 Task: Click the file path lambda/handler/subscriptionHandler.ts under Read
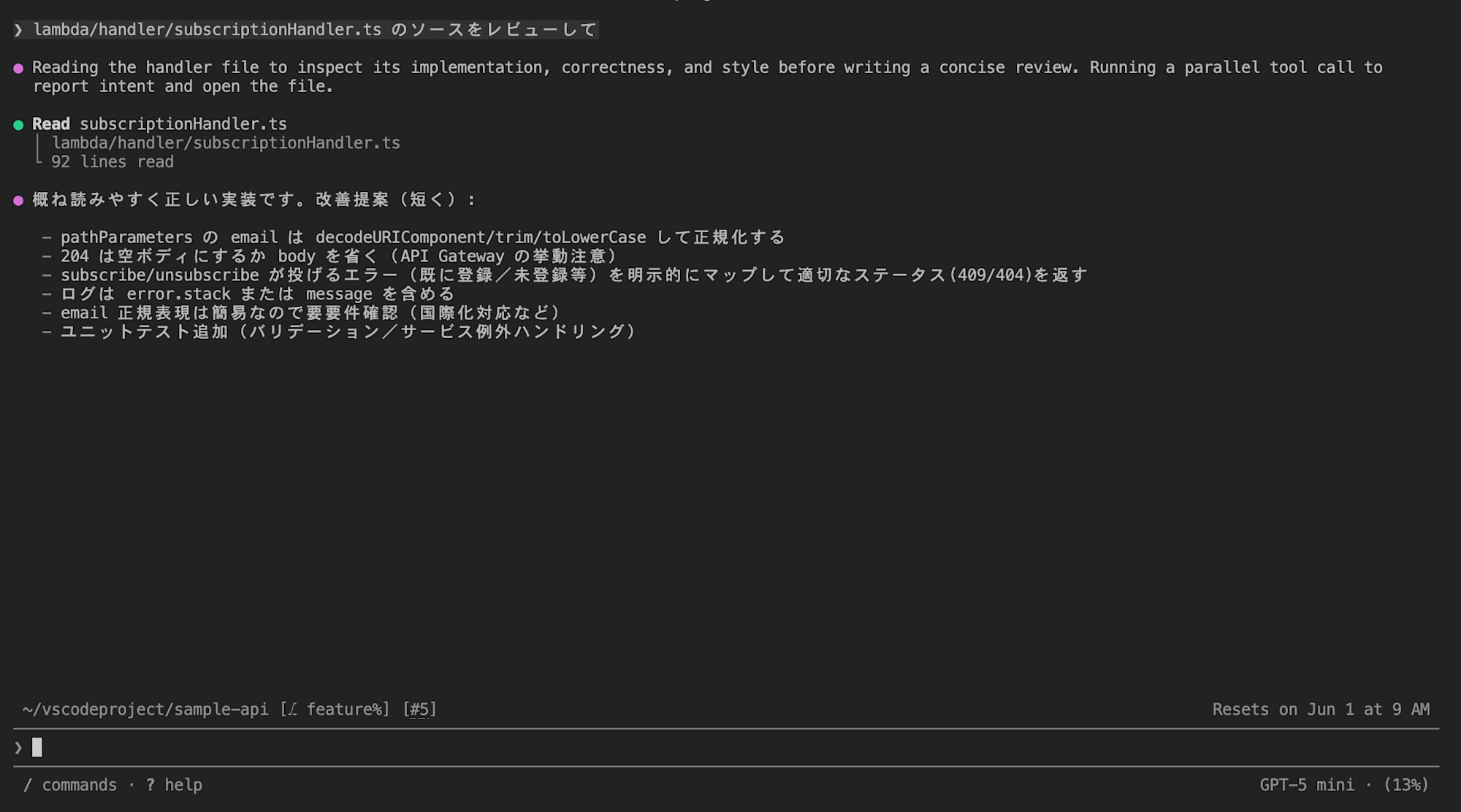226,143
